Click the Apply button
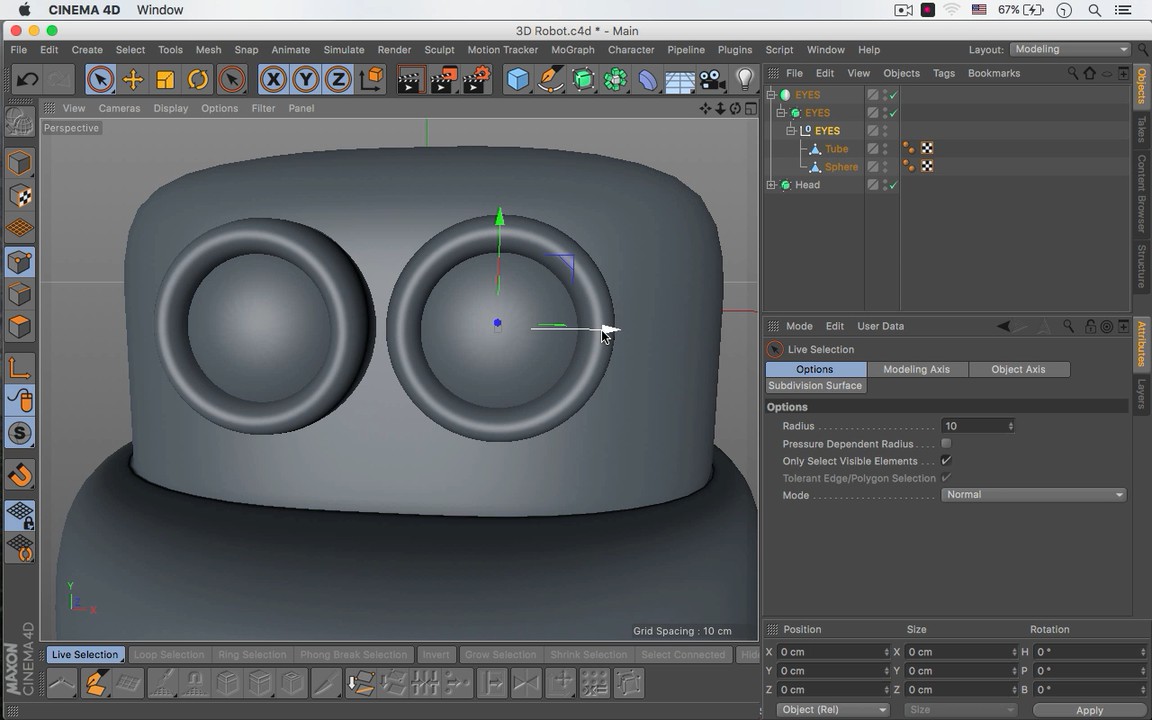This screenshot has width=1152, height=720. [x=1089, y=710]
